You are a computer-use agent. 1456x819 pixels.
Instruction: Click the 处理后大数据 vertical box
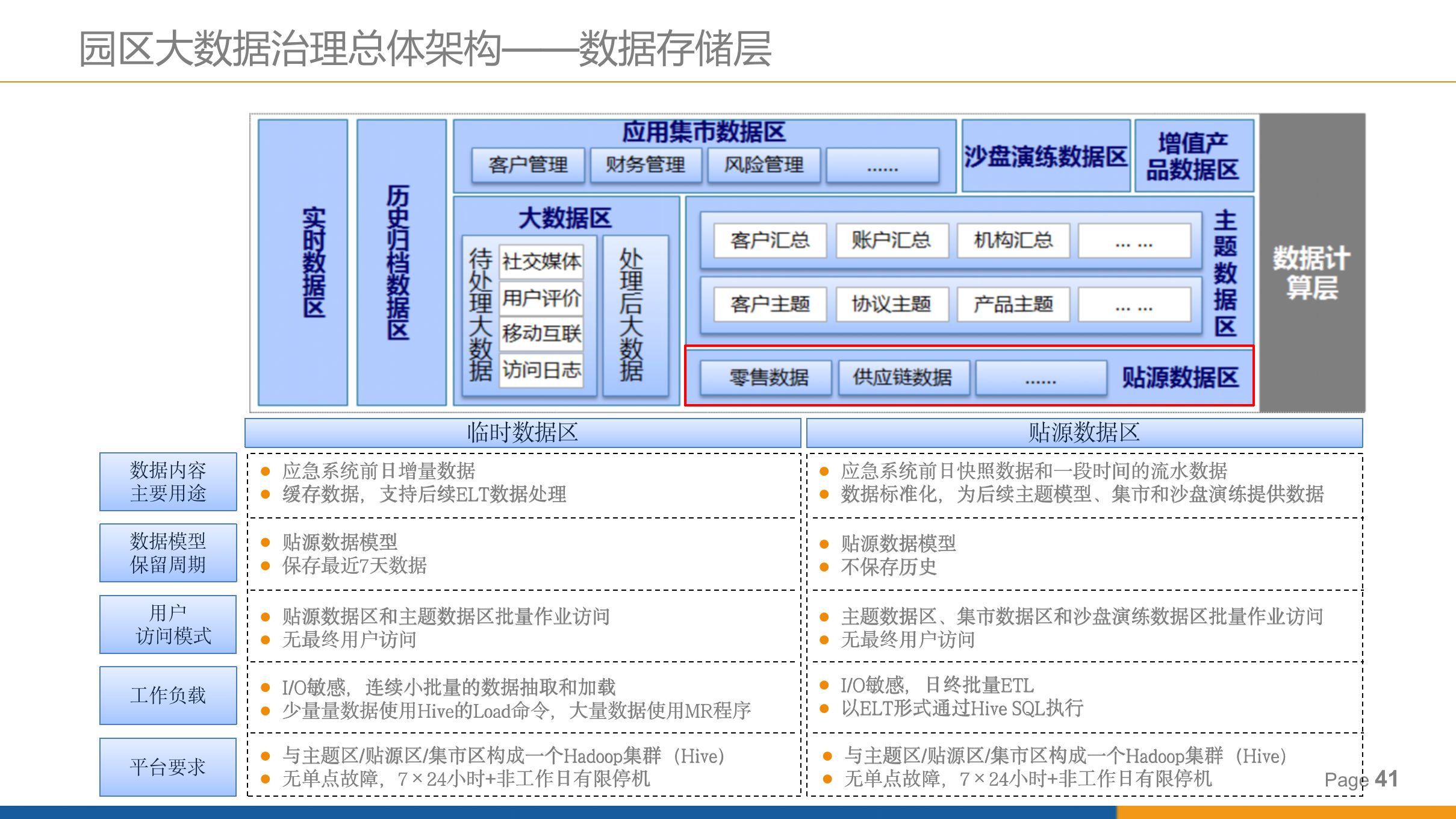[x=635, y=315]
